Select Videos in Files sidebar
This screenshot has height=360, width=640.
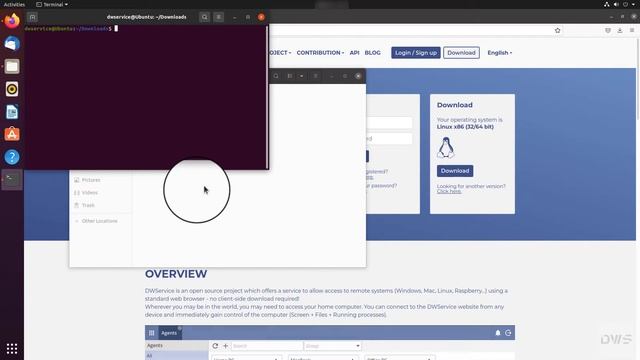pos(89,192)
